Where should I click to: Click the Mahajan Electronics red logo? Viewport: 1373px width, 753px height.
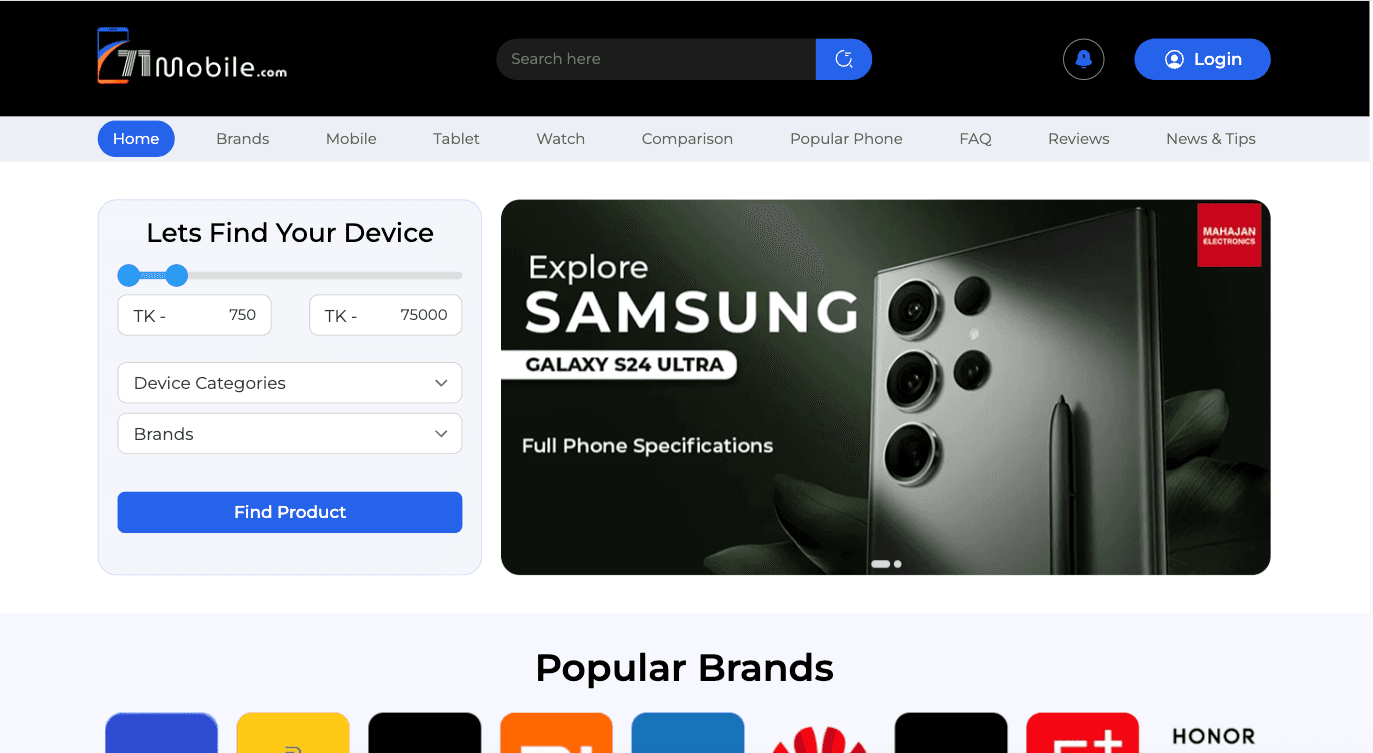click(1229, 236)
